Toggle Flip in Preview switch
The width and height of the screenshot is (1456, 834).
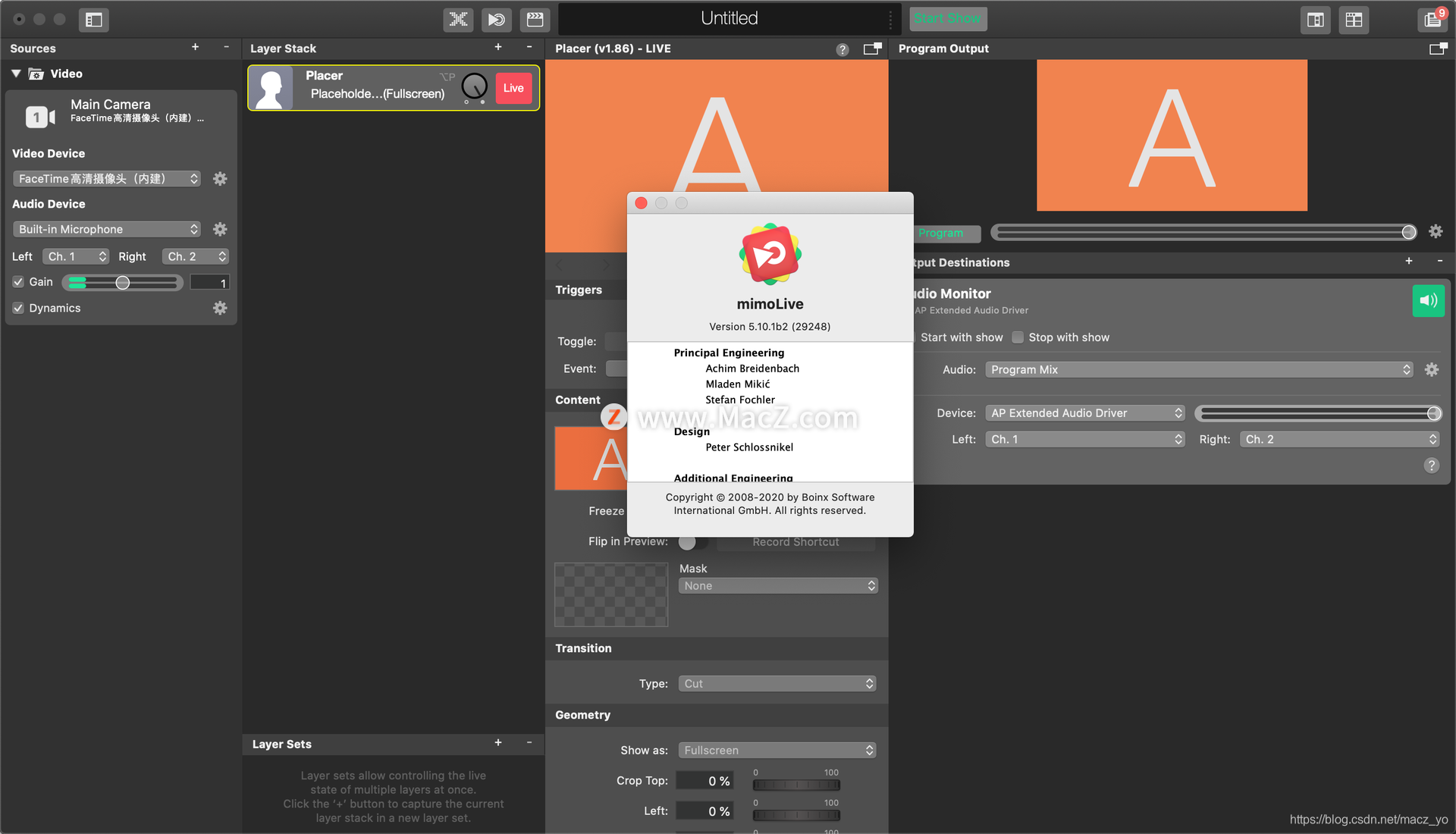[693, 542]
